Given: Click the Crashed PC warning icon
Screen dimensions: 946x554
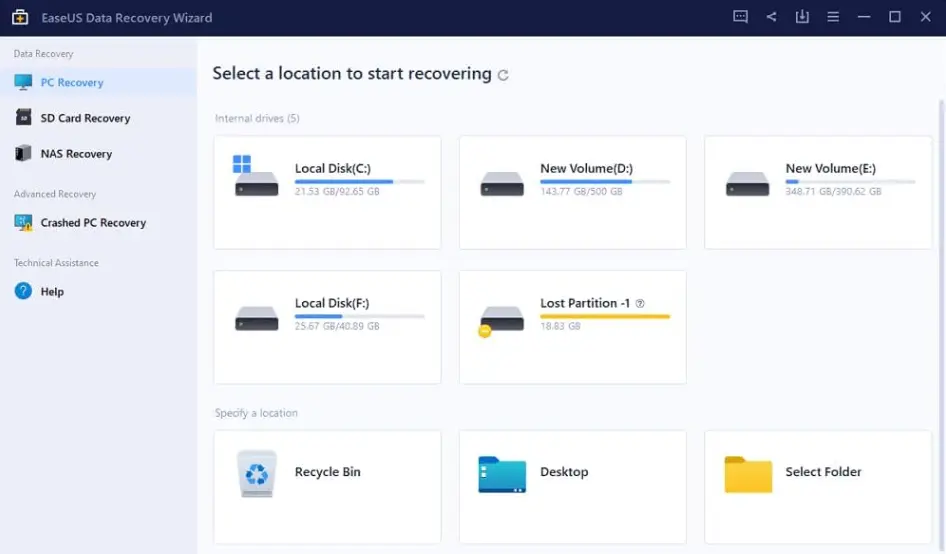Looking at the screenshot, I should click(x=24, y=223).
